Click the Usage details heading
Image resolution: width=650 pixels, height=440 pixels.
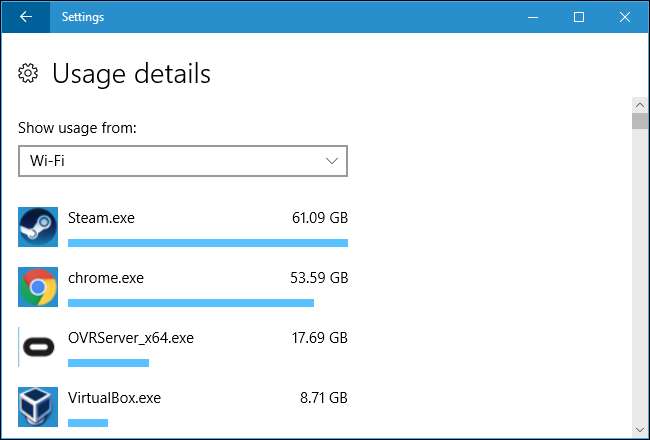tap(131, 73)
